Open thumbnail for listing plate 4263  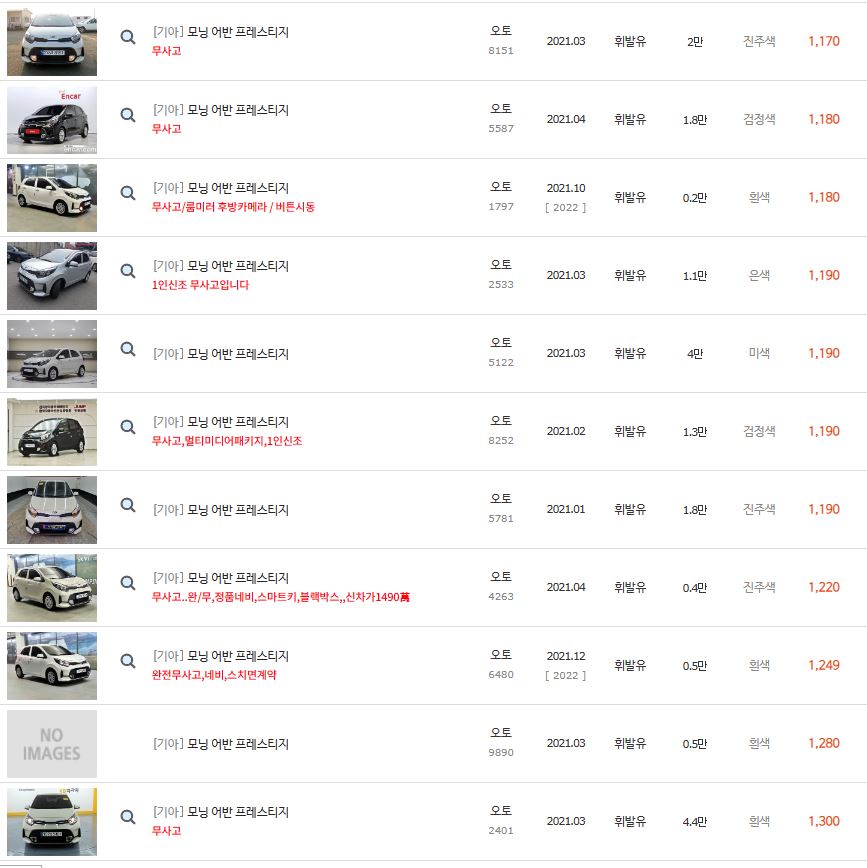click(x=52, y=588)
